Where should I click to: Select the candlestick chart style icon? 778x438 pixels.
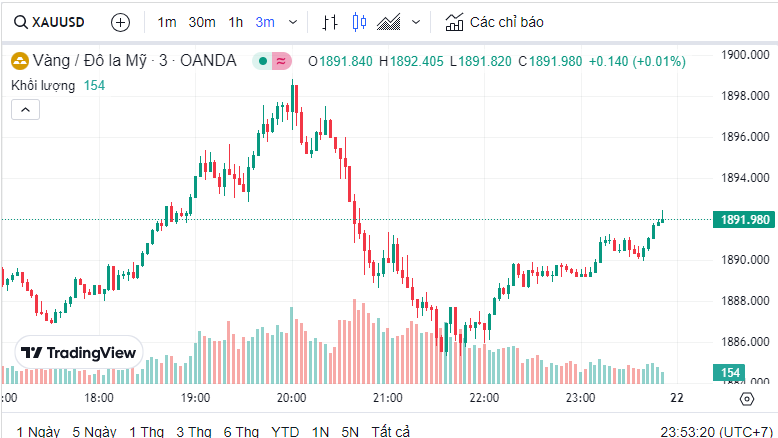(x=360, y=21)
